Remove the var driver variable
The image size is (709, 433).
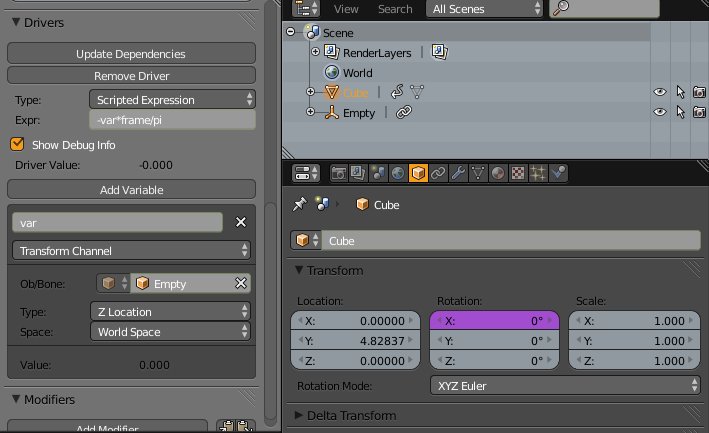point(241,222)
